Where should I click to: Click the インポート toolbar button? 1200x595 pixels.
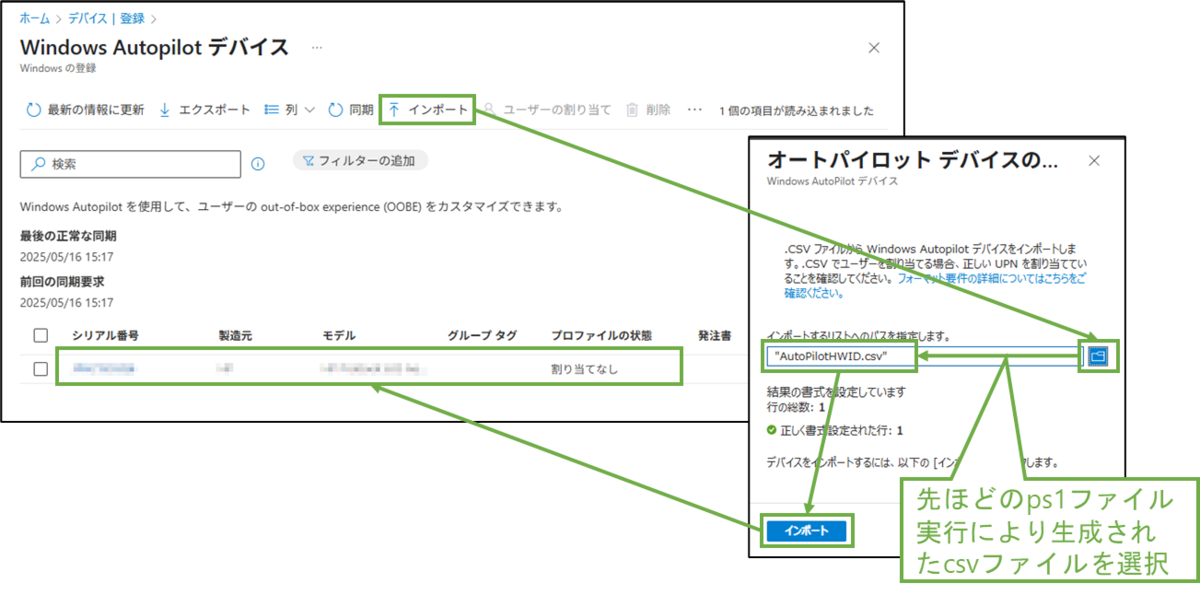(428, 110)
